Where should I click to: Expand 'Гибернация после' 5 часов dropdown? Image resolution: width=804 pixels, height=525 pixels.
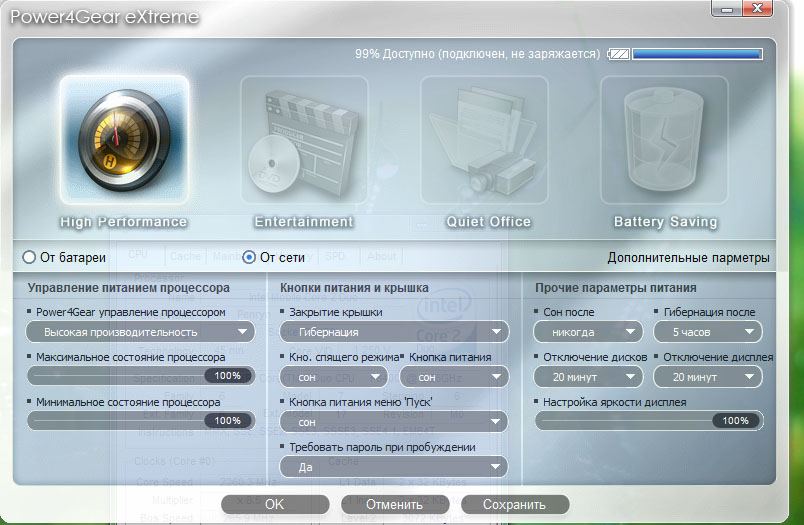[708, 332]
